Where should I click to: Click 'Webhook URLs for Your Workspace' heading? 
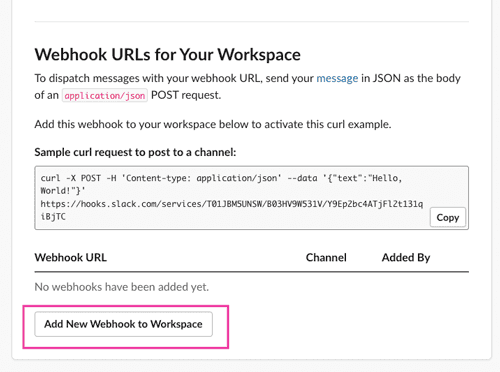coord(167,54)
